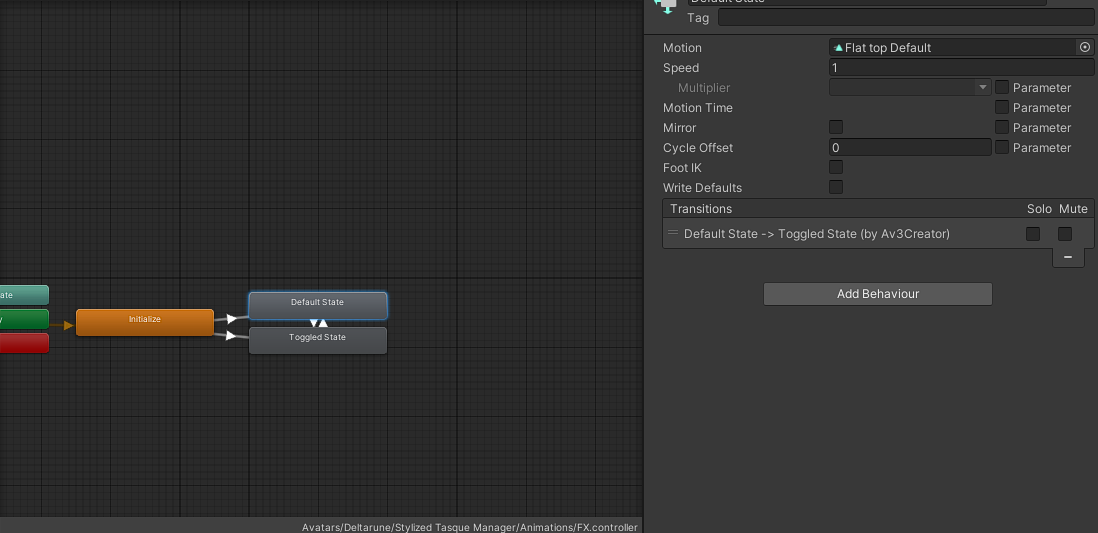Select the red Exit node
1098x533 pixels.
(24, 343)
